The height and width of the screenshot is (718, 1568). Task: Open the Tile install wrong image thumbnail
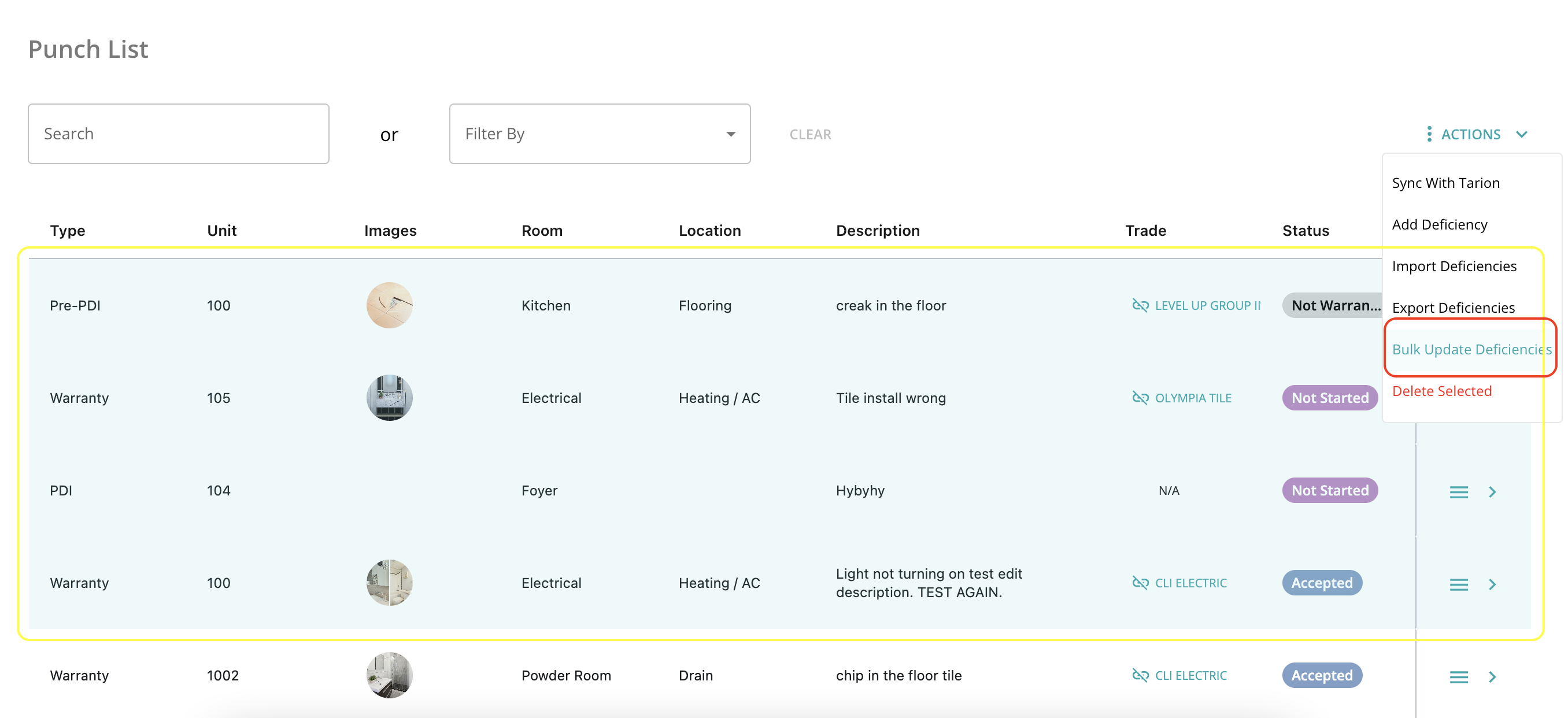pos(390,398)
